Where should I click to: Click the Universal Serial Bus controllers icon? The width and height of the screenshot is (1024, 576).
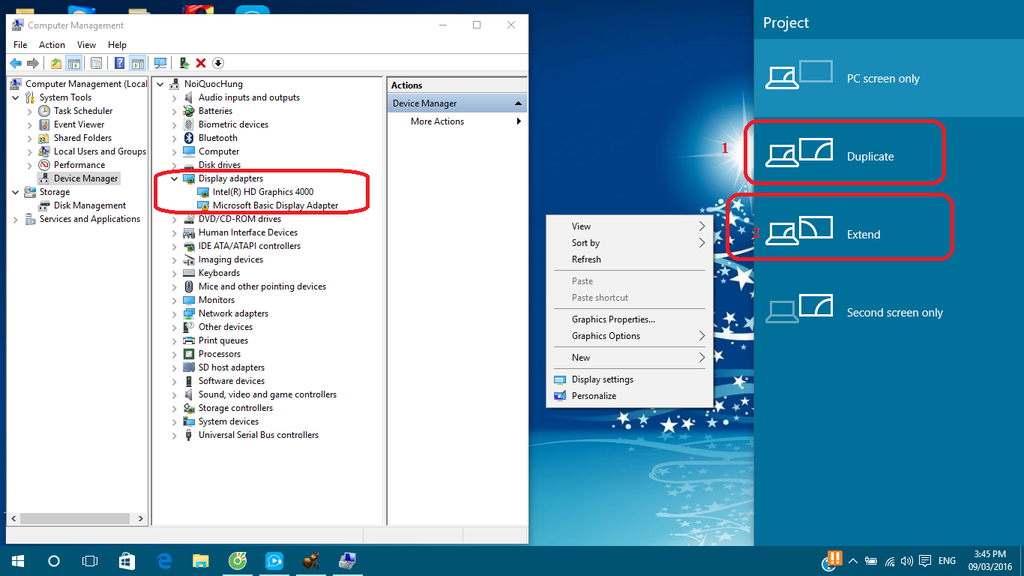tap(189, 435)
